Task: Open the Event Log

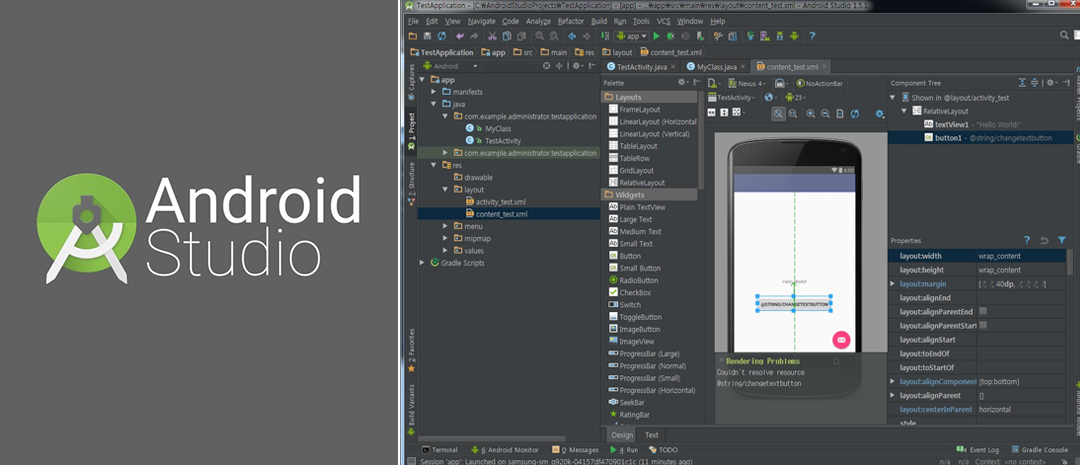Action: [x=978, y=450]
